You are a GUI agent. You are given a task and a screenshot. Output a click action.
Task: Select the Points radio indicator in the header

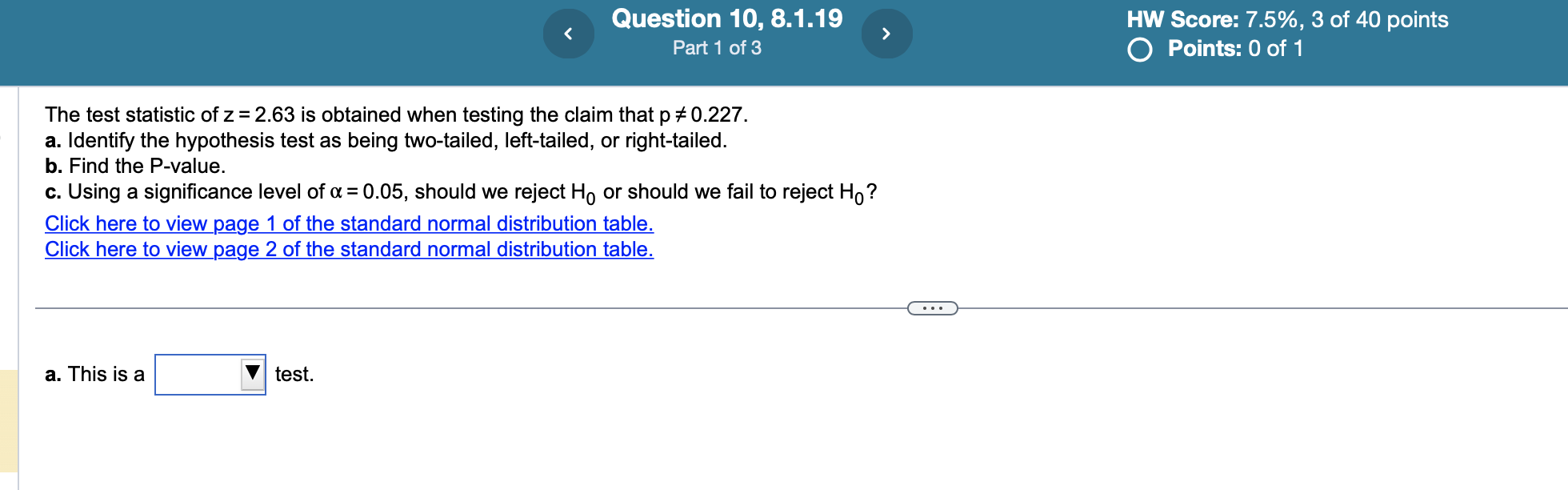point(1140,49)
